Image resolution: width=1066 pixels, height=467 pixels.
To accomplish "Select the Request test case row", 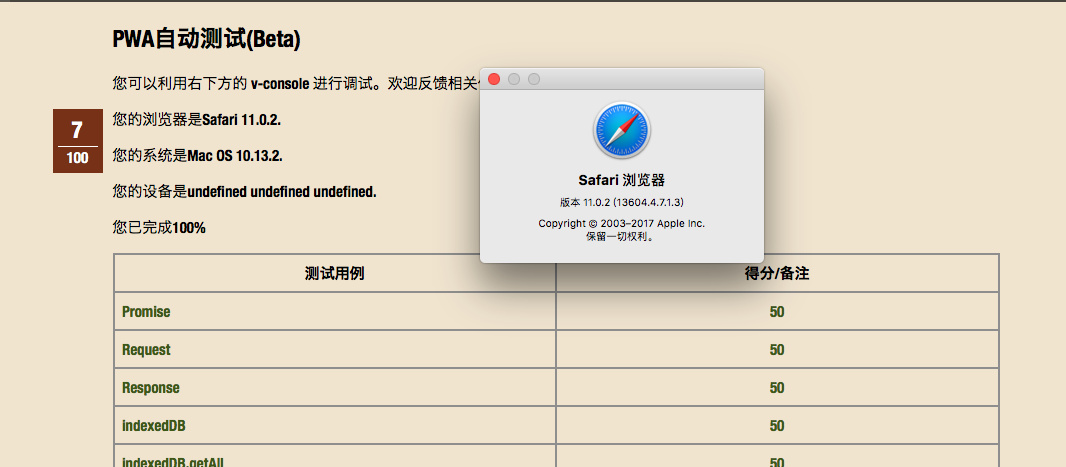I will [556, 349].
